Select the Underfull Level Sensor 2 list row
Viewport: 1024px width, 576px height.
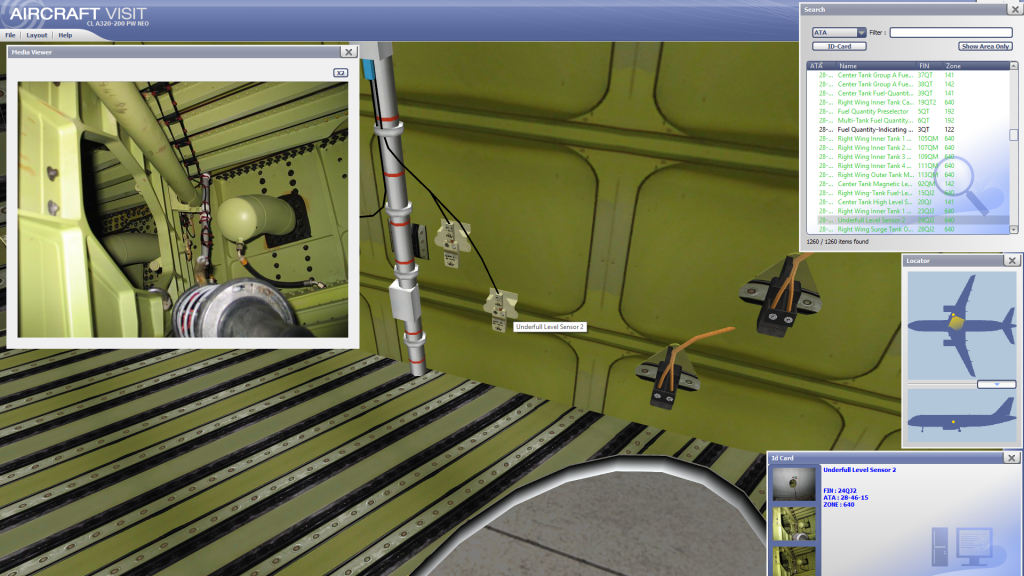(x=908, y=220)
